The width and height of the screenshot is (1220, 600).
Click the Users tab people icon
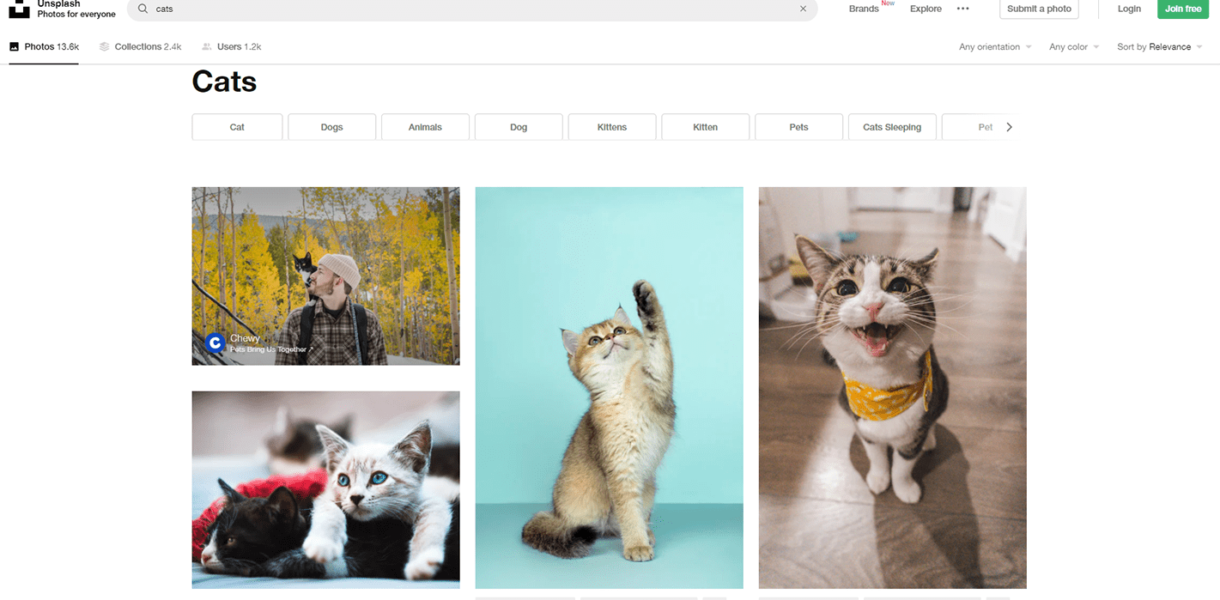(207, 47)
